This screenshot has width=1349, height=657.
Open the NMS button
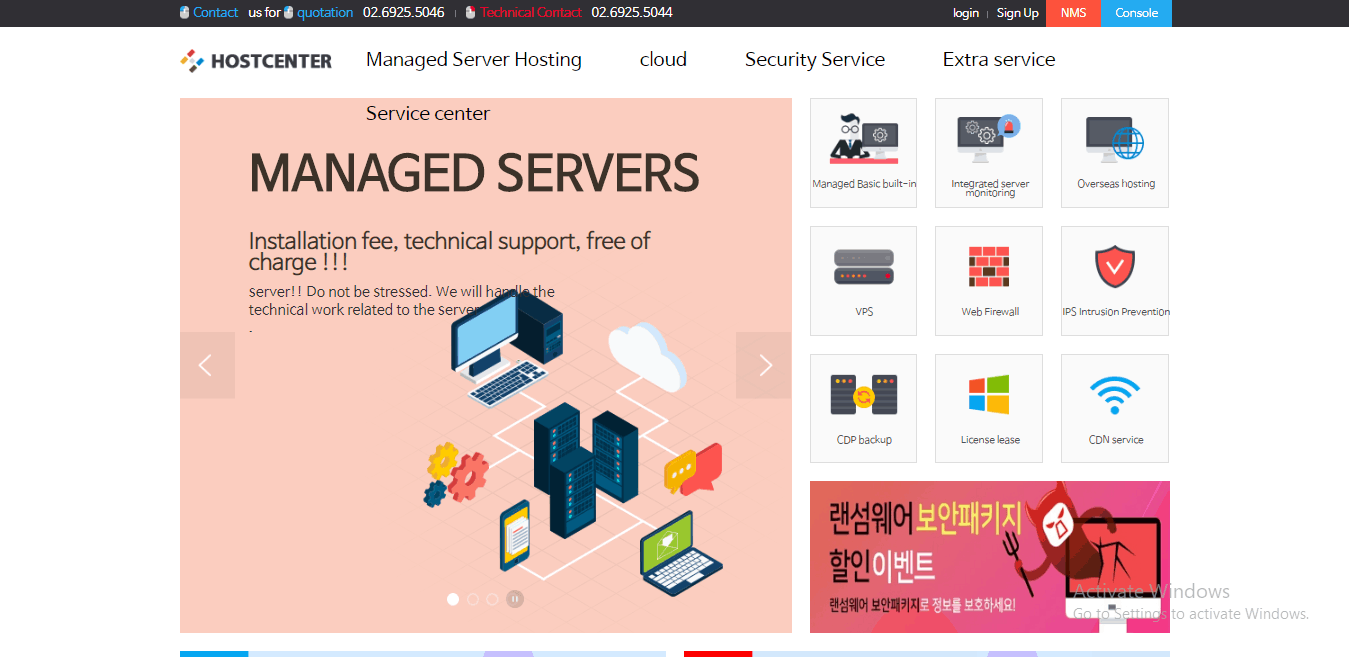[1073, 13]
